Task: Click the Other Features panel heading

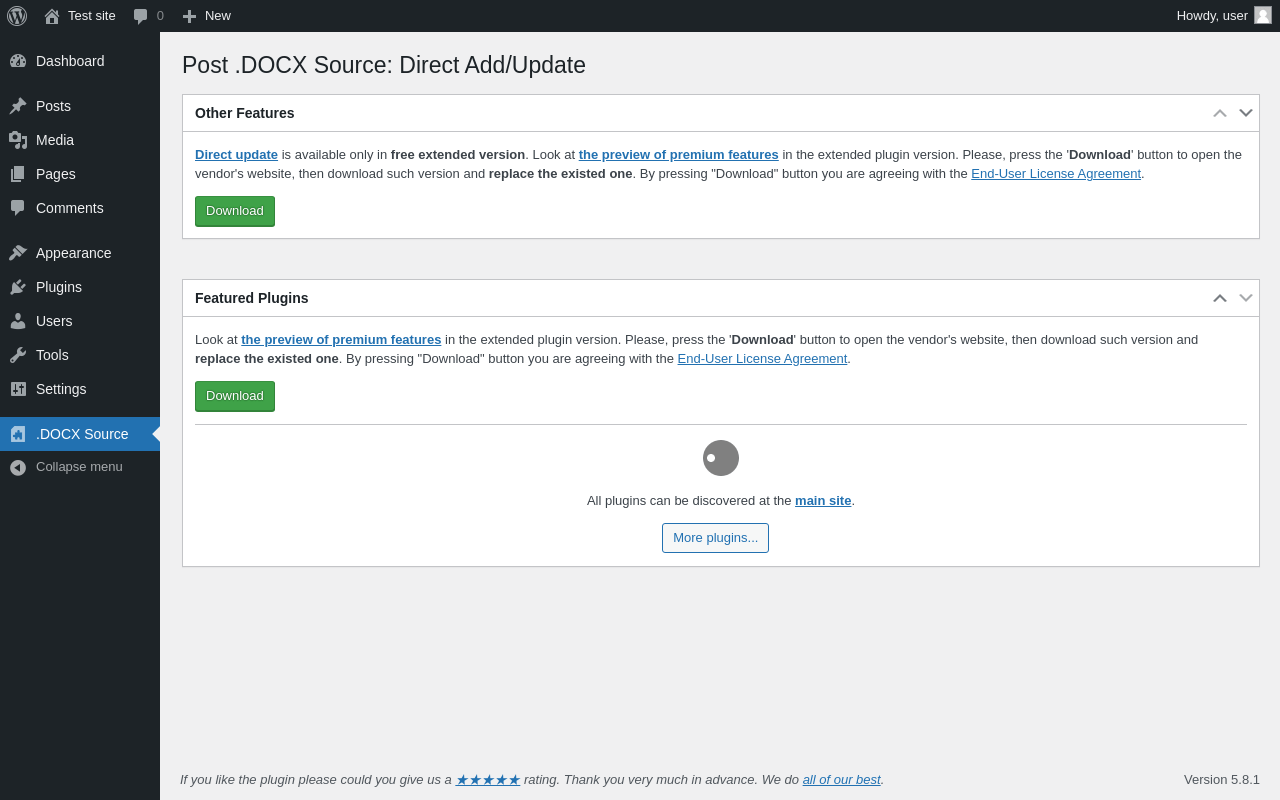Action: point(245,113)
